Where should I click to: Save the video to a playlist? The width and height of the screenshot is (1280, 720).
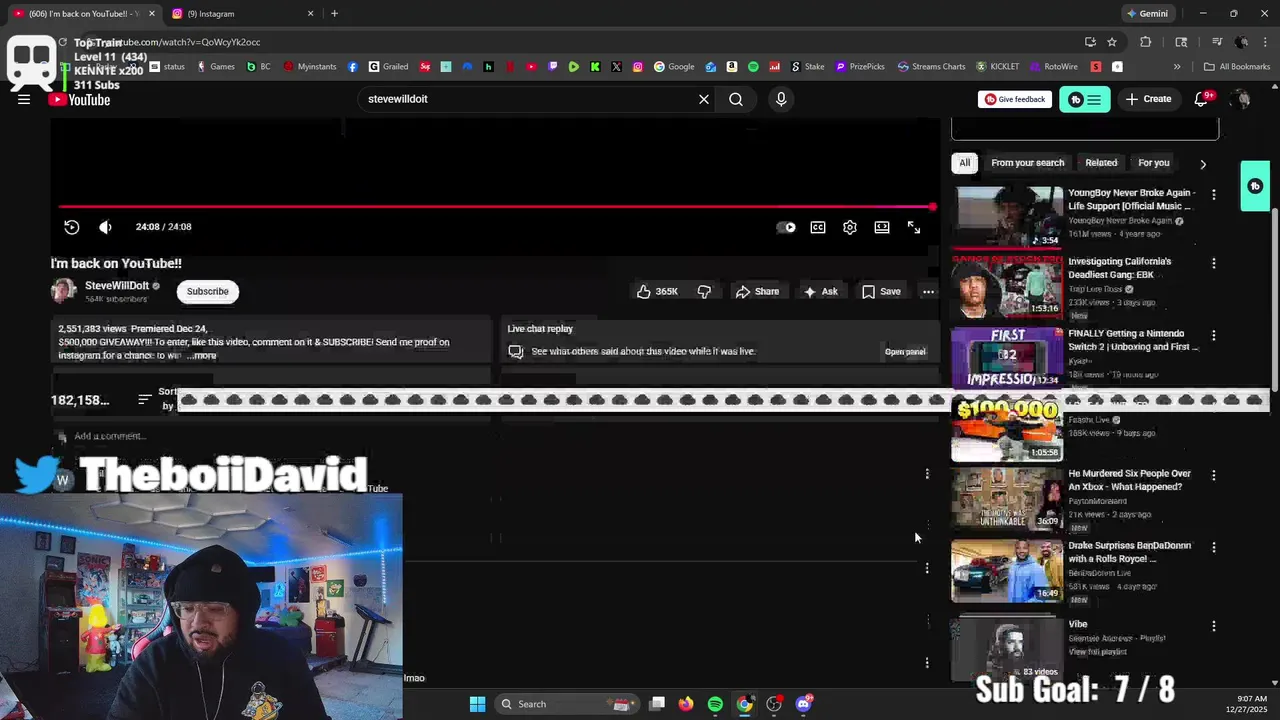coord(881,291)
